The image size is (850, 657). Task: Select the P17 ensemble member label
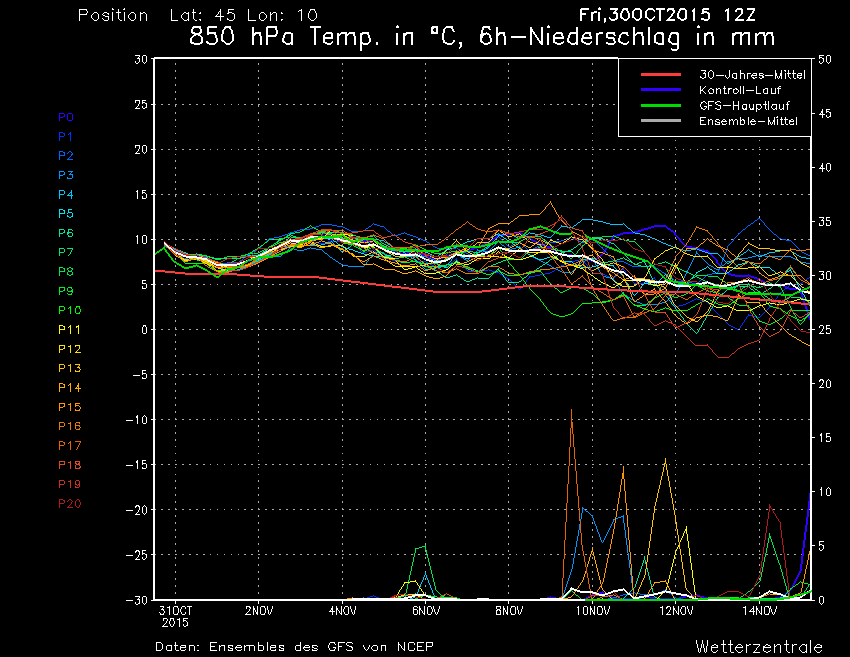click(69, 445)
